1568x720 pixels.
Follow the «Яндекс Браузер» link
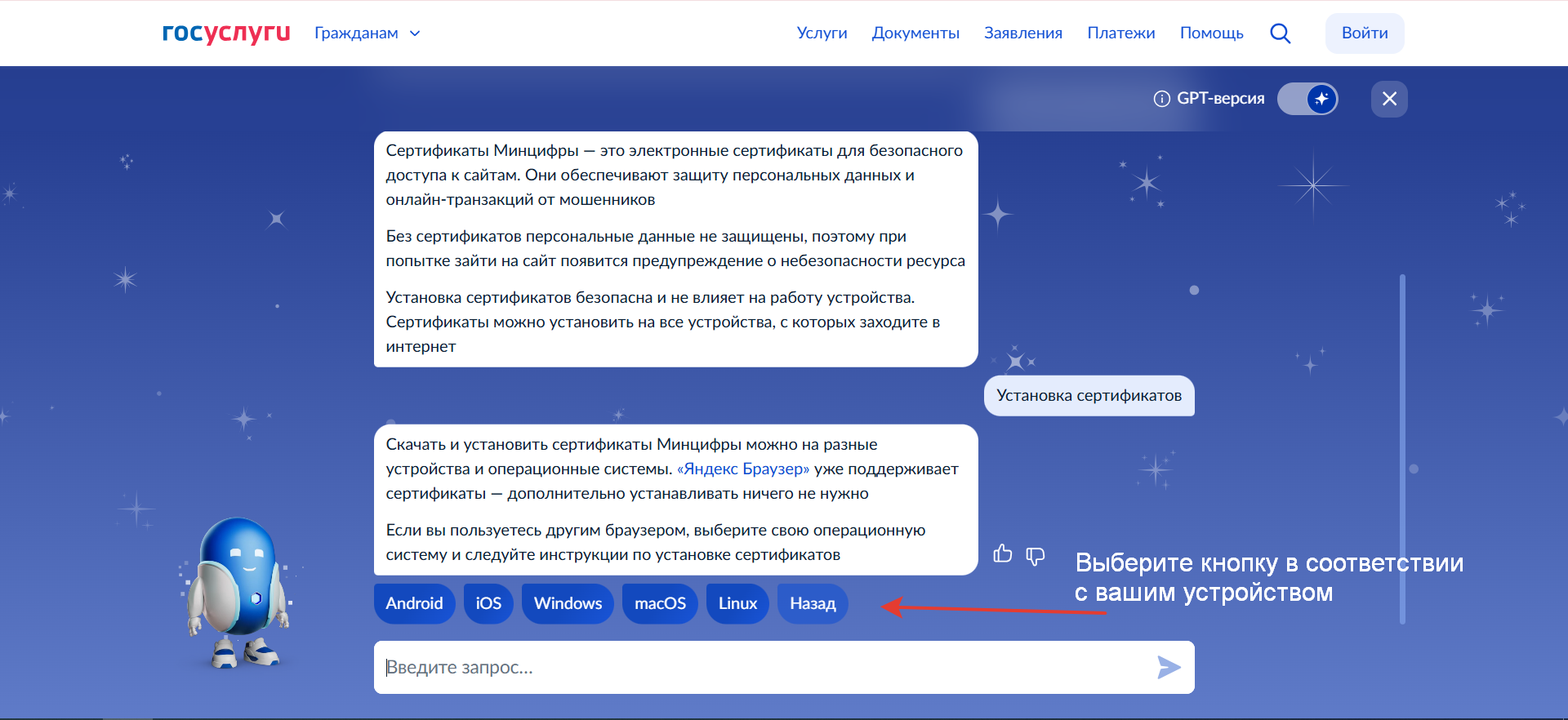(x=742, y=469)
